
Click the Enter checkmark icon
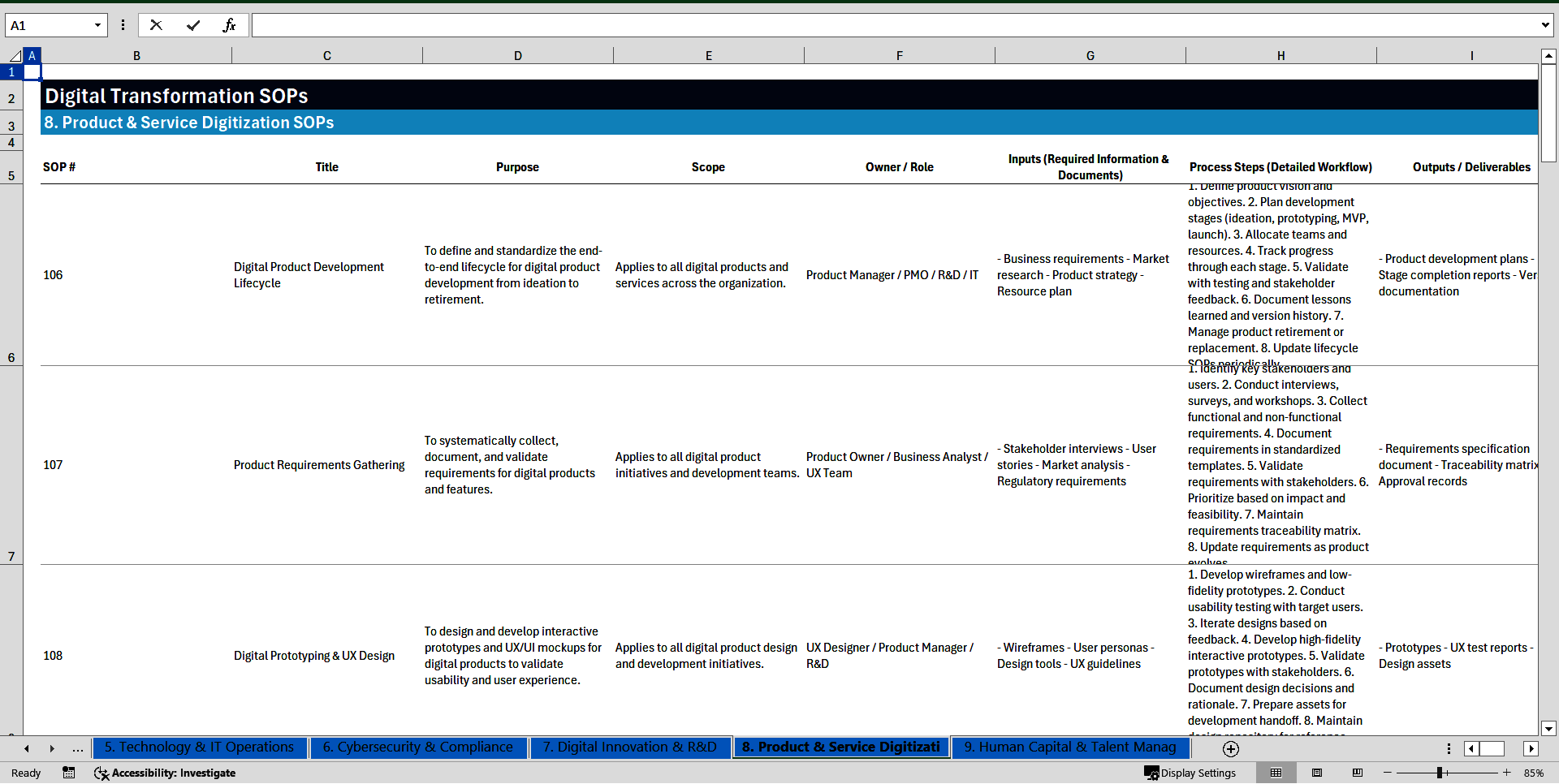[x=193, y=25]
